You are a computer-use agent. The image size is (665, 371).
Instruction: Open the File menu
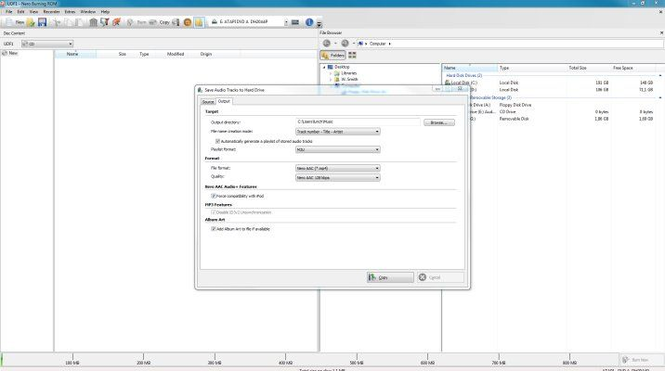point(9,12)
